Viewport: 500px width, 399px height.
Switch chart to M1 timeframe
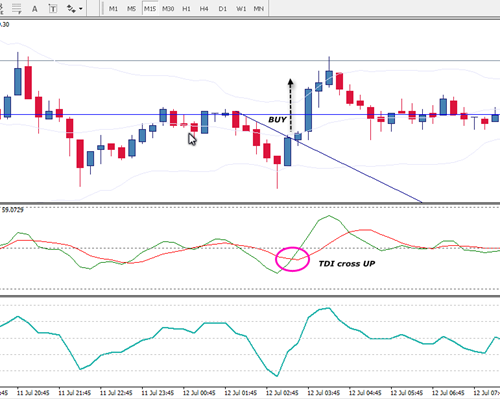(113, 9)
